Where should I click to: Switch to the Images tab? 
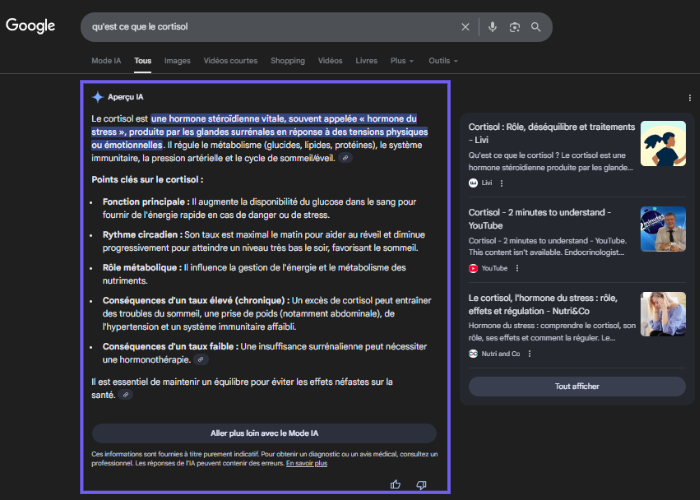[177, 61]
